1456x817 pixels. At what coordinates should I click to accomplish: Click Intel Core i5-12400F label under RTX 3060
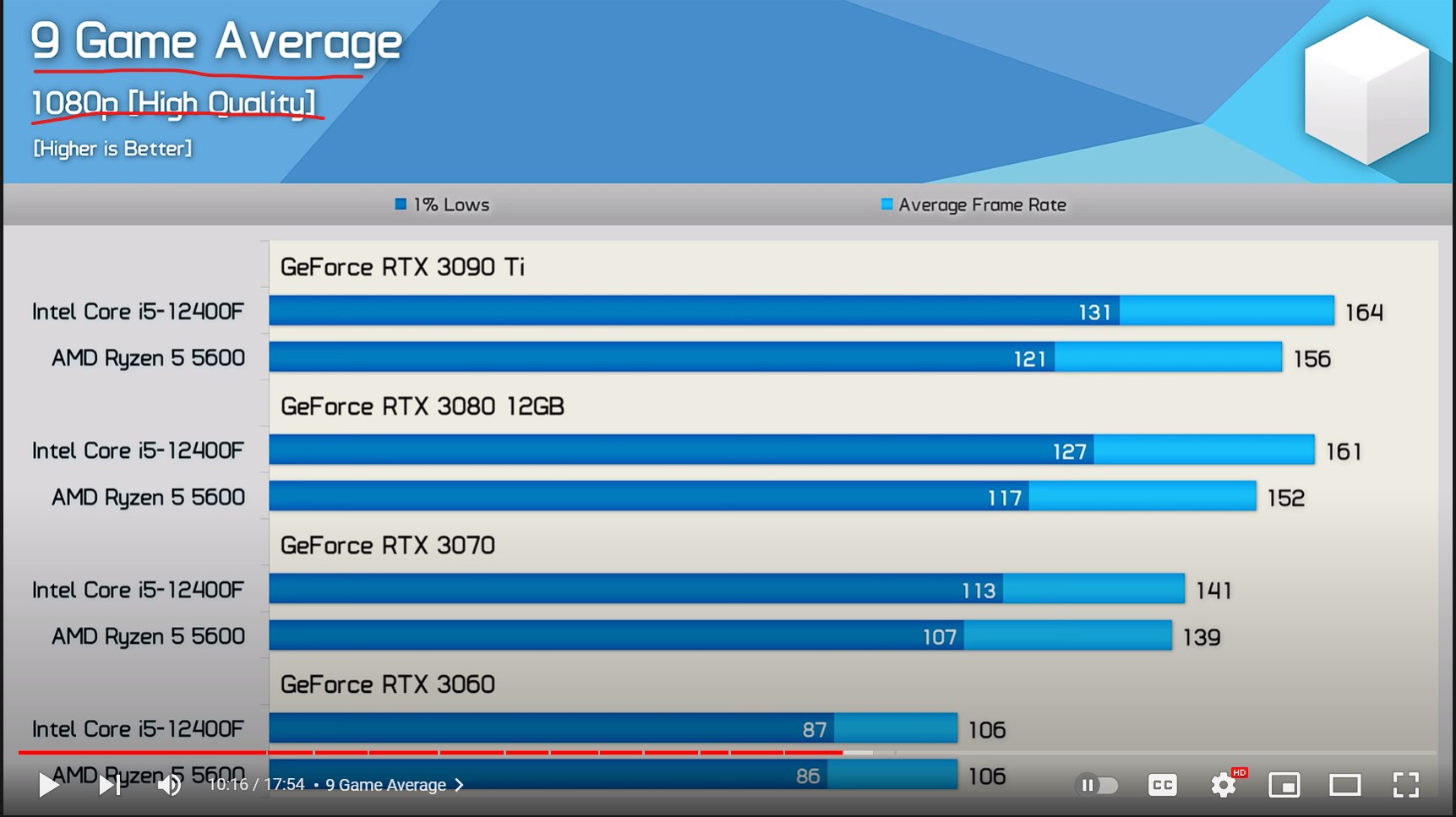click(138, 729)
